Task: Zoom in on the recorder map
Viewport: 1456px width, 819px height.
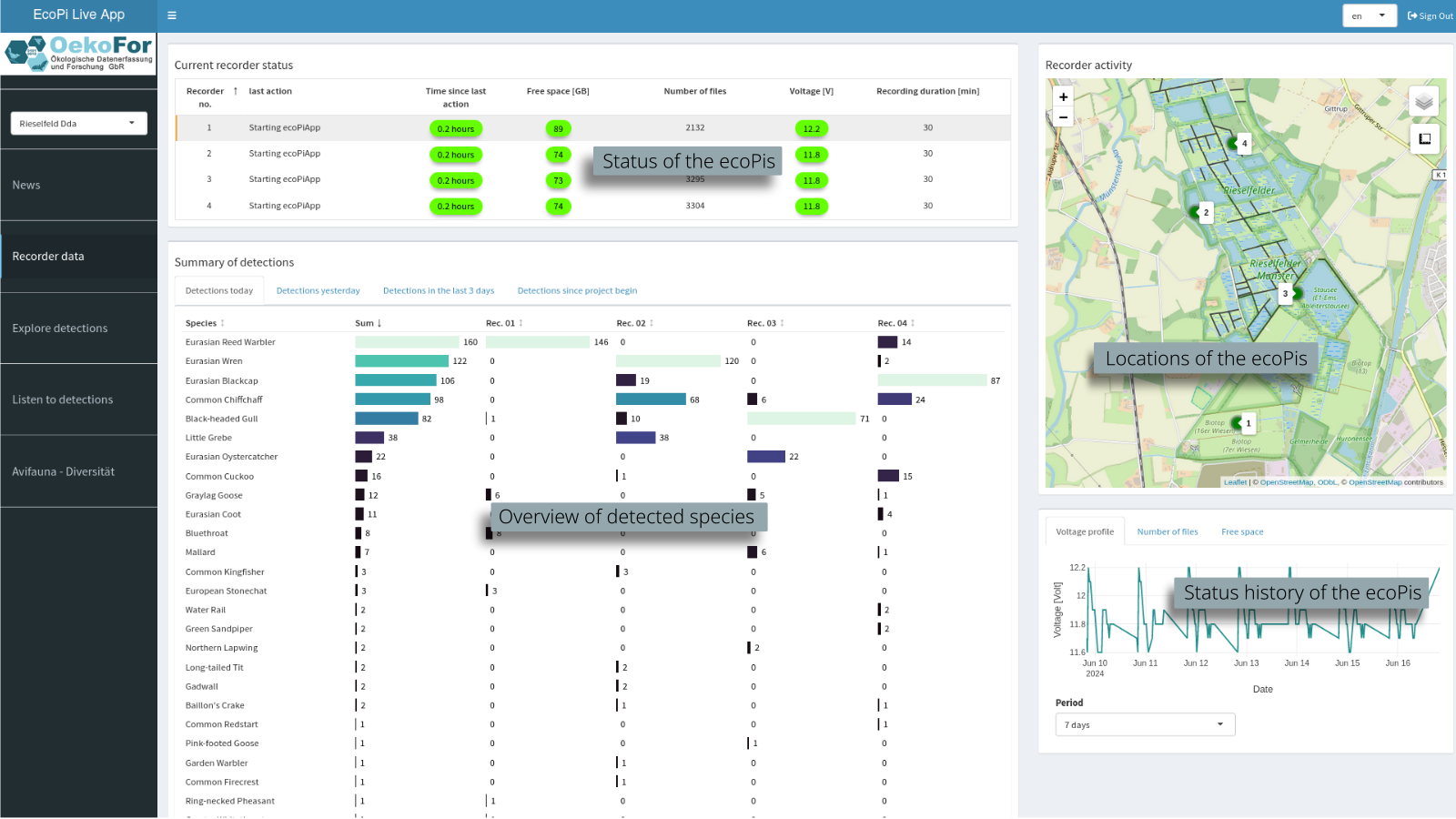Action: (x=1063, y=96)
